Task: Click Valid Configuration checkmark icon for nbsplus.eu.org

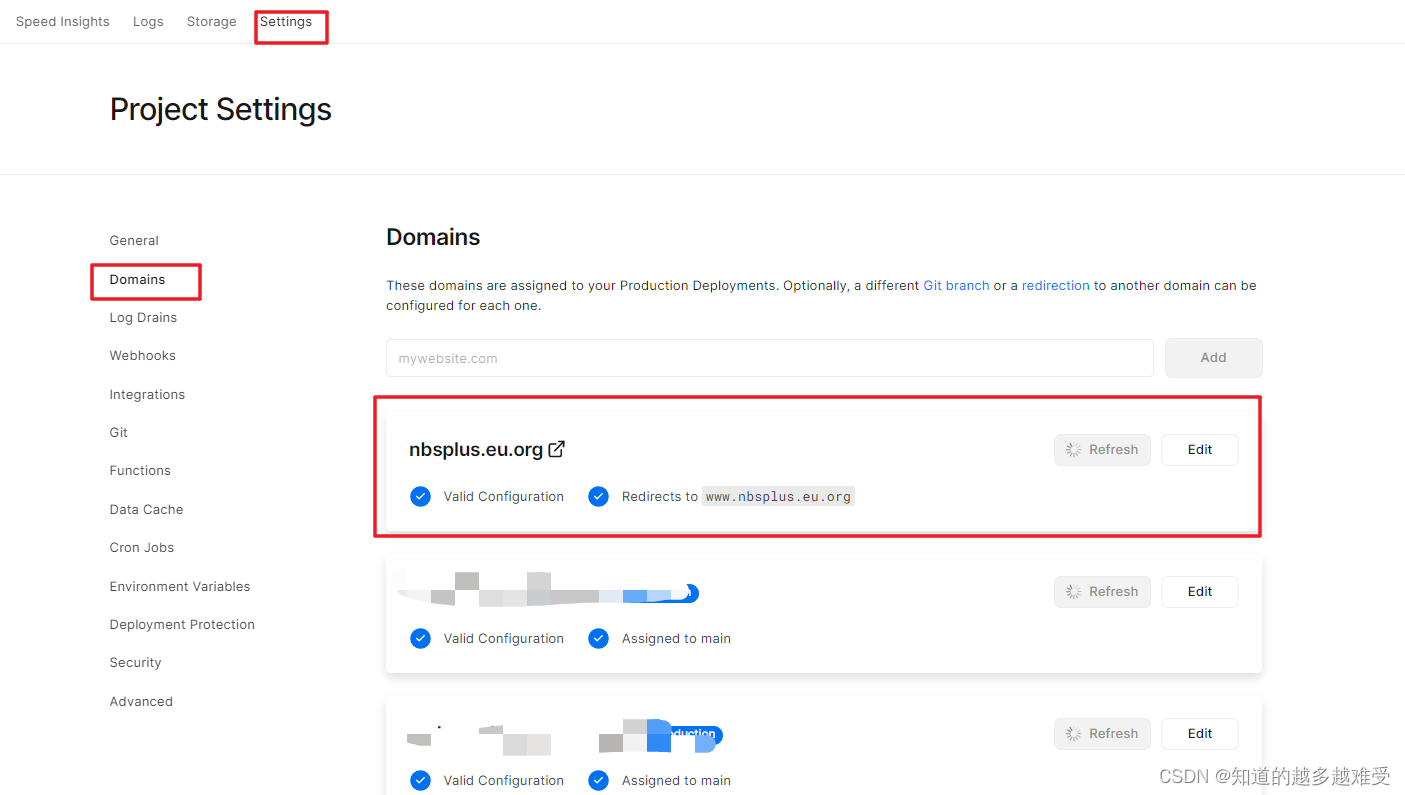Action: tap(420, 496)
